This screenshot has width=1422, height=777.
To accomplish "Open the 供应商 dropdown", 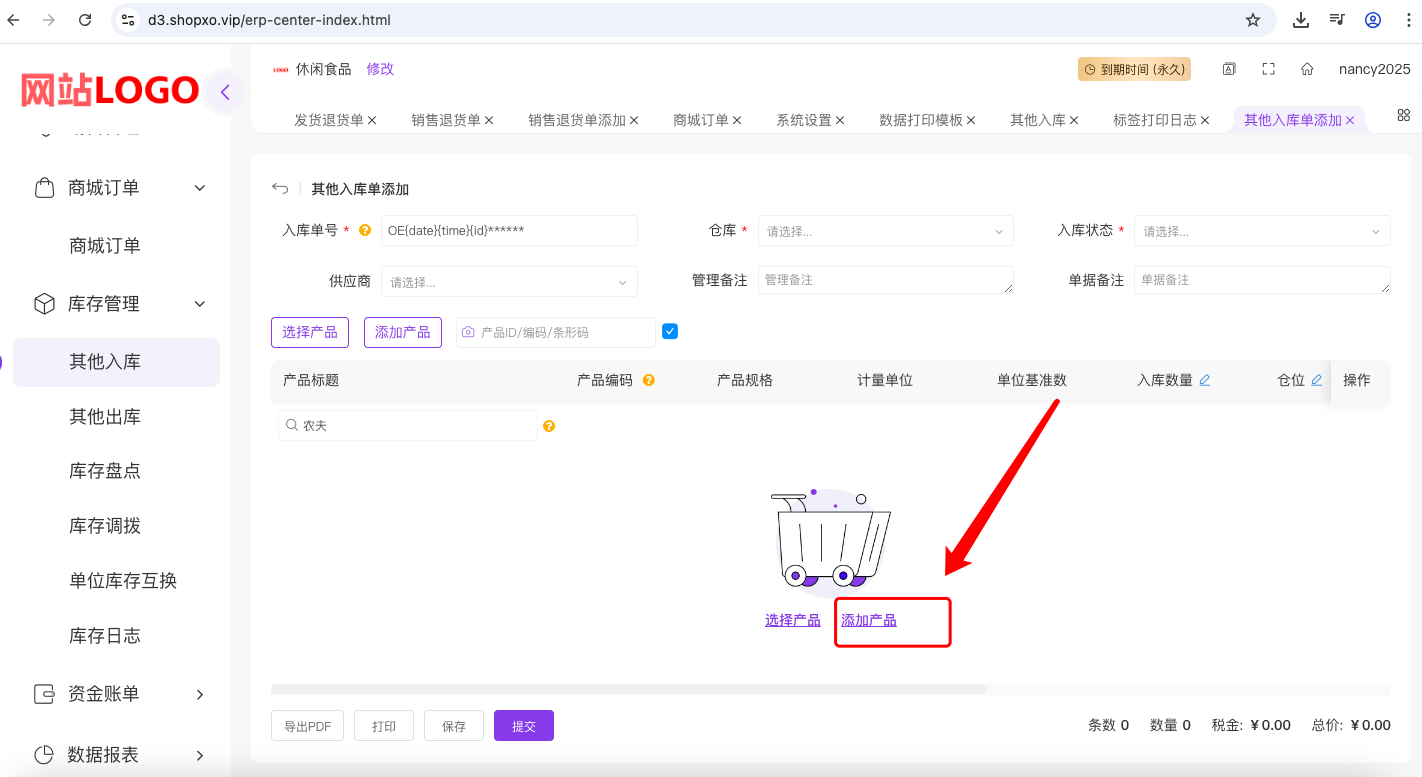I will pyautogui.click(x=510, y=282).
